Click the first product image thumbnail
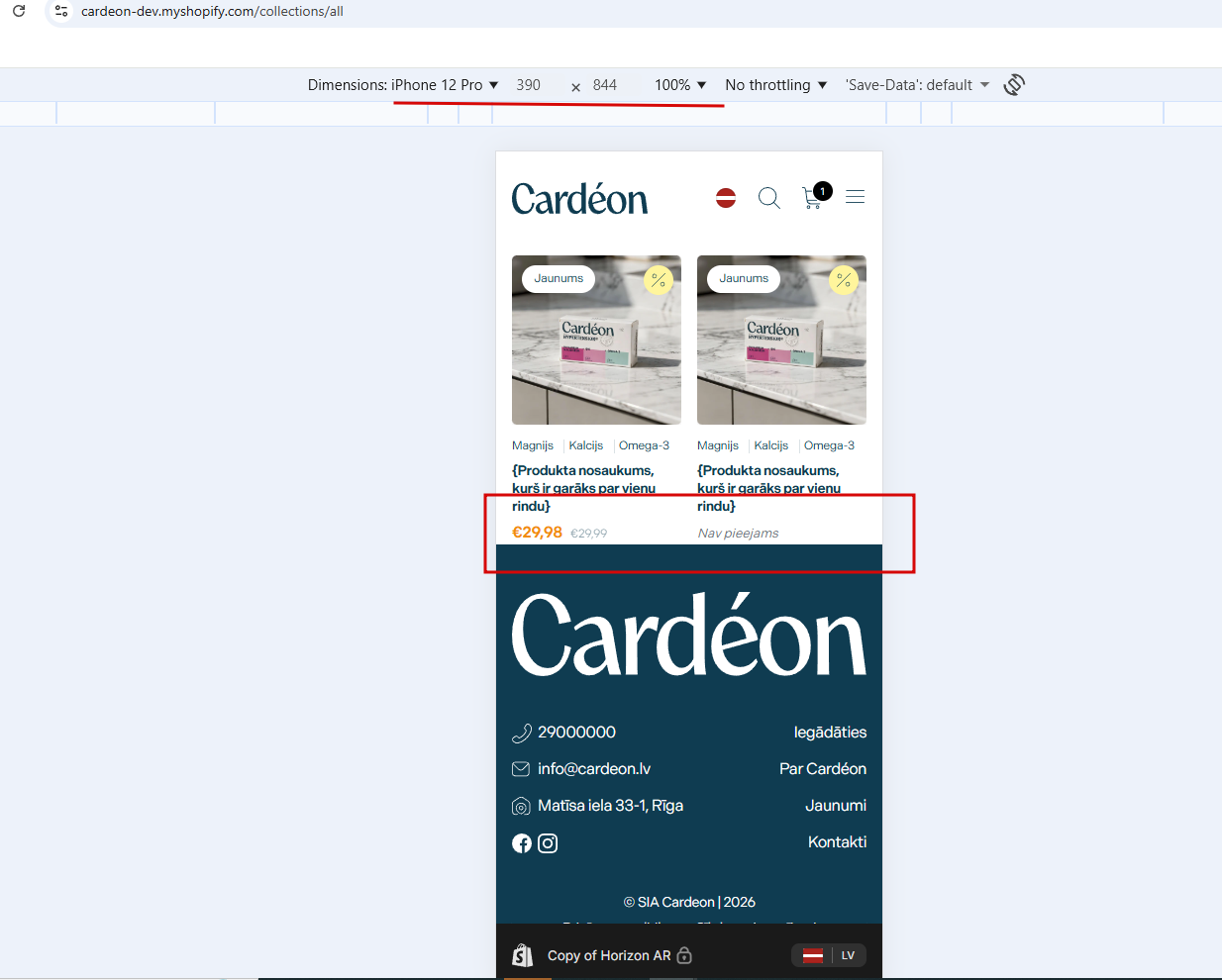This screenshot has width=1222, height=980. click(596, 340)
